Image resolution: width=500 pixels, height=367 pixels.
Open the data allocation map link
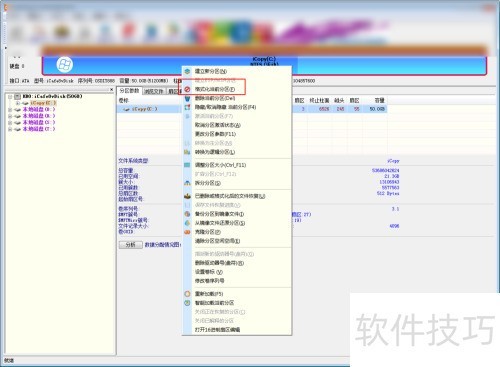(x=163, y=245)
